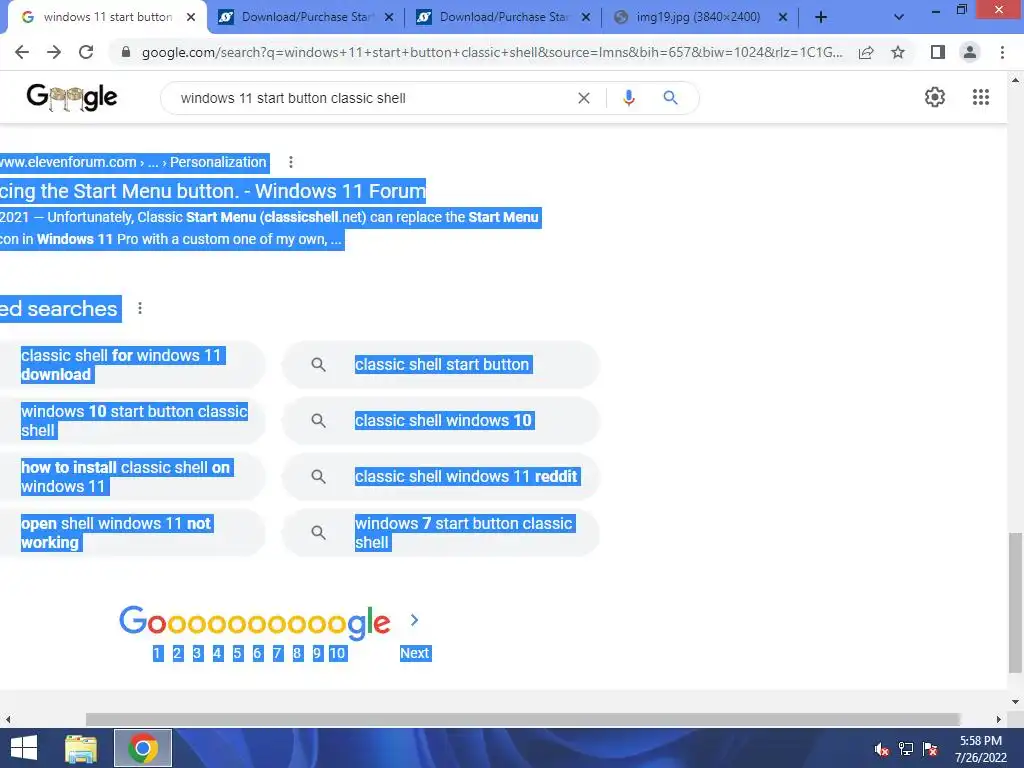Click the Next results link
The height and width of the screenshot is (768, 1024).
pos(415,653)
